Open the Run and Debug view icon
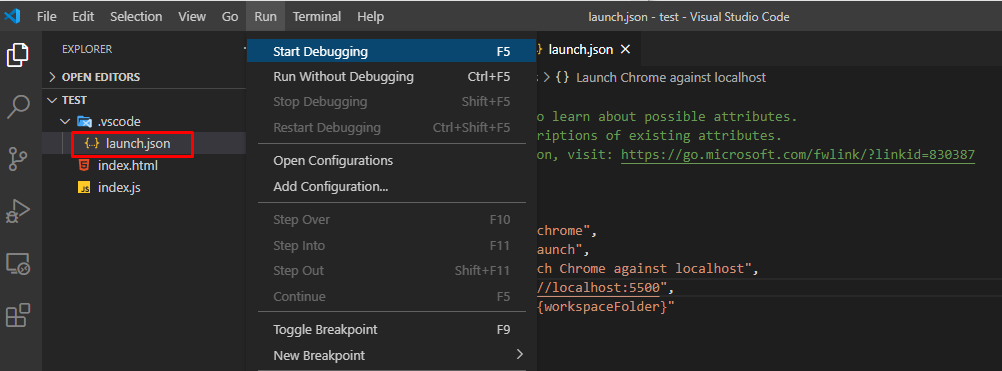 pyautogui.click(x=18, y=211)
